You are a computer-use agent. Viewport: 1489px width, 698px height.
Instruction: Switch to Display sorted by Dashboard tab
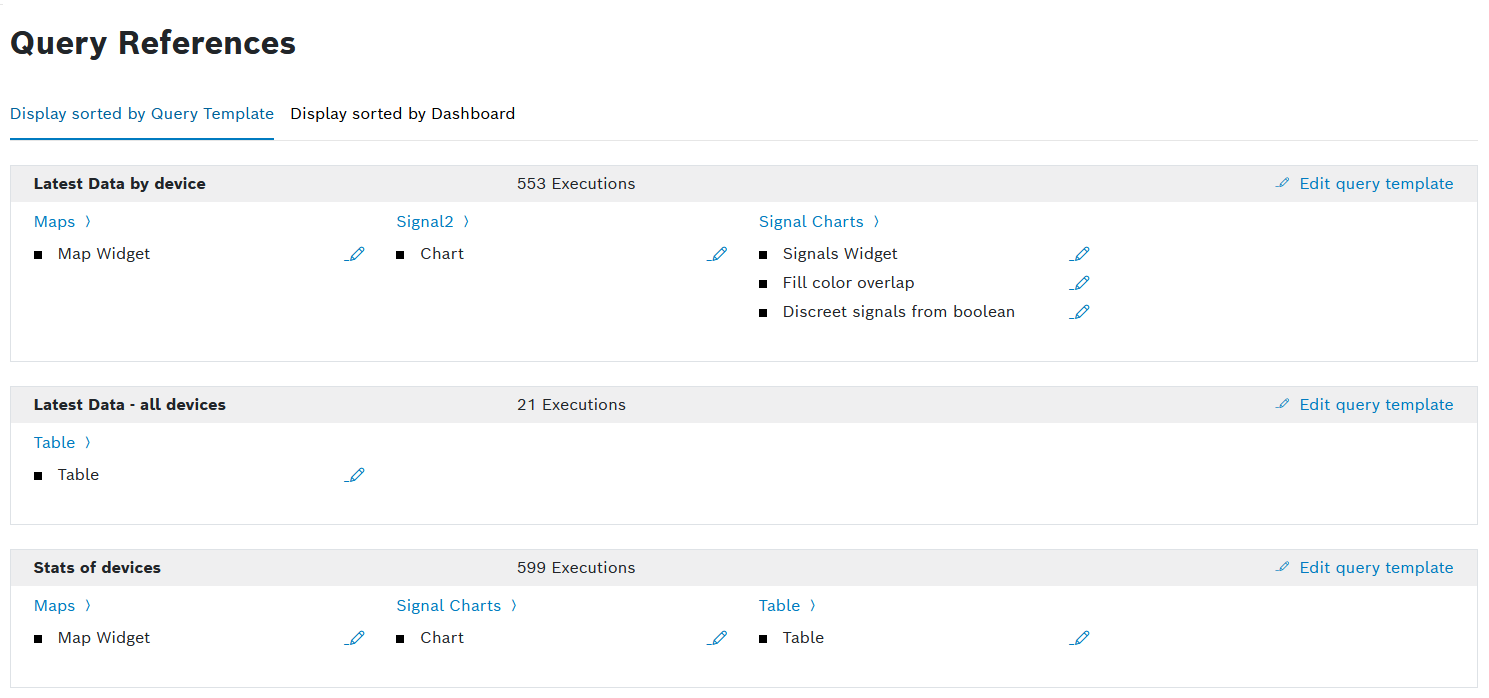point(402,114)
